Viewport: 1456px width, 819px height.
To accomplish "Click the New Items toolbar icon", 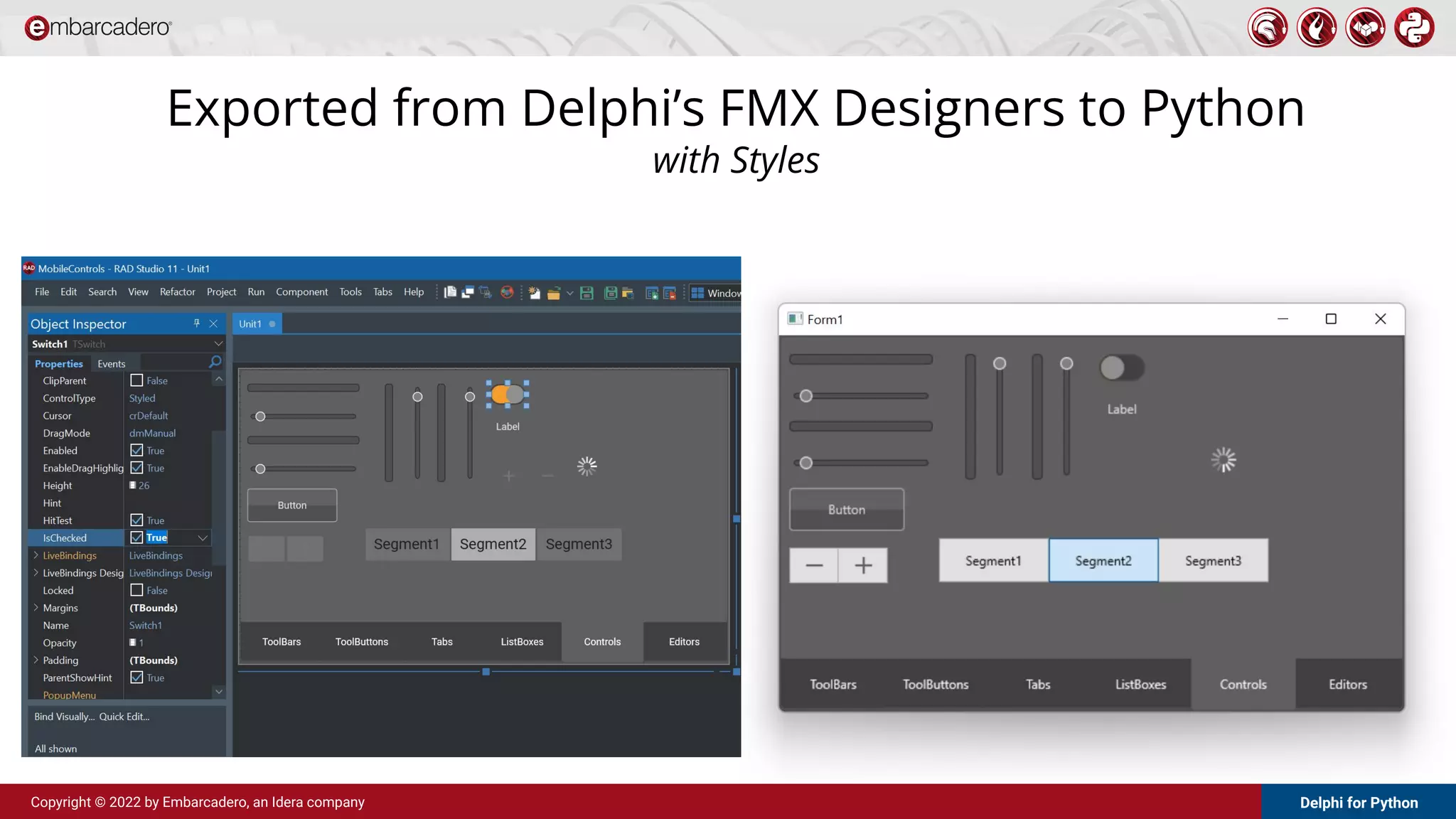I will 534,293.
